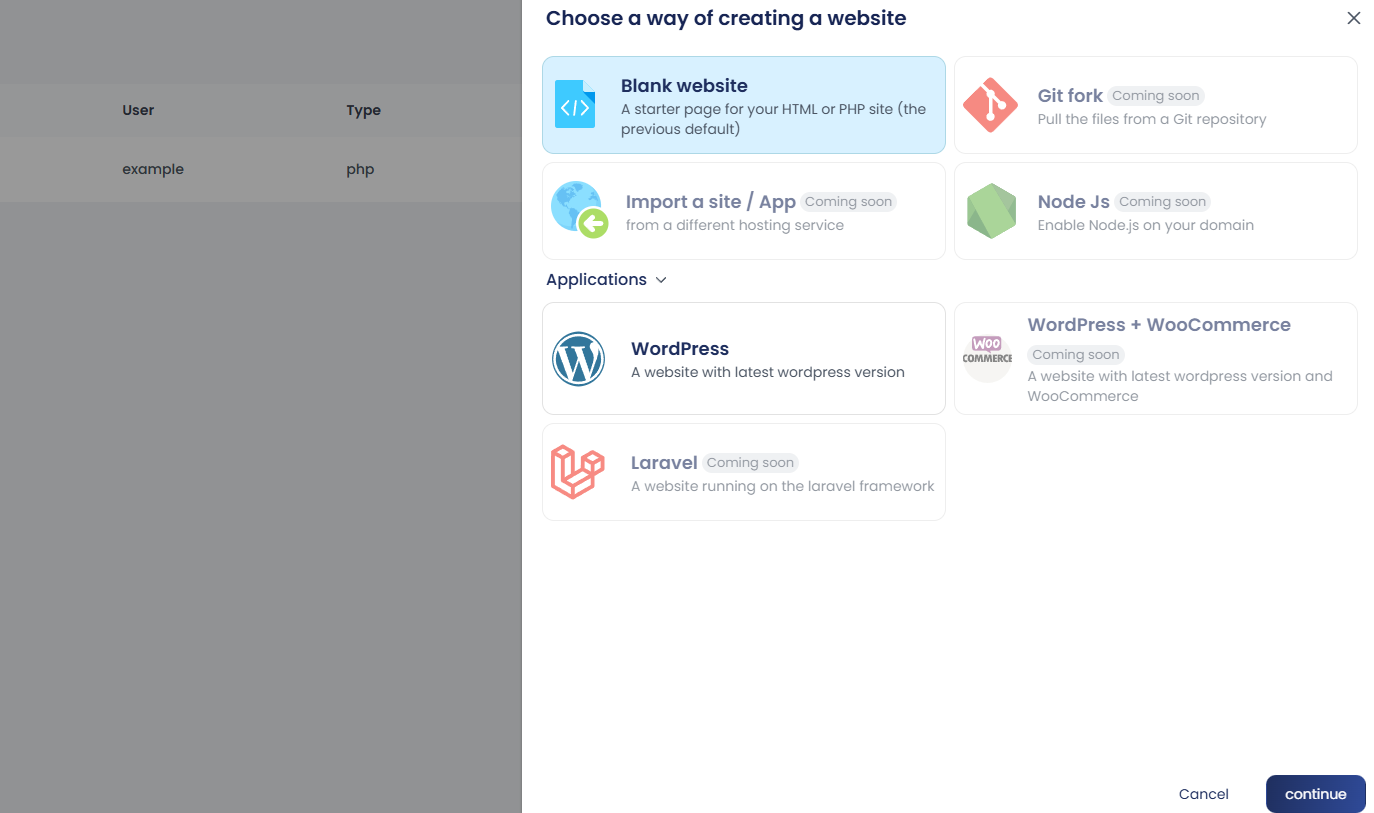
Task: Click the Applications section label
Action: tap(596, 280)
